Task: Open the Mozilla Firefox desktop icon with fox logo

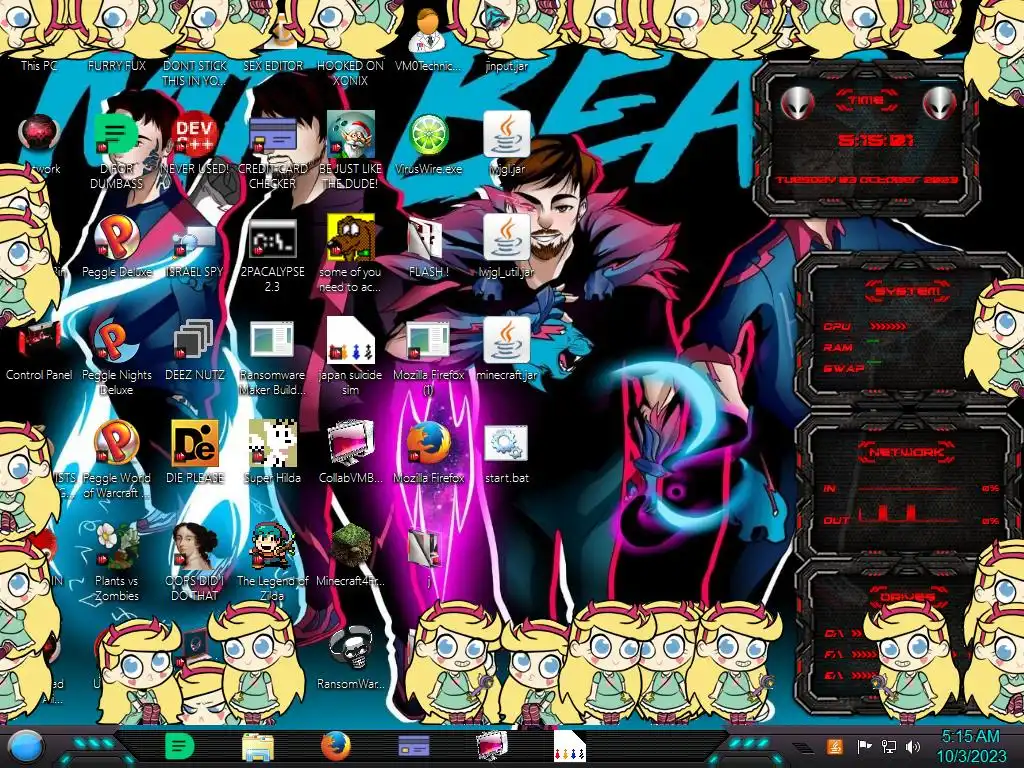Action: 428,452
